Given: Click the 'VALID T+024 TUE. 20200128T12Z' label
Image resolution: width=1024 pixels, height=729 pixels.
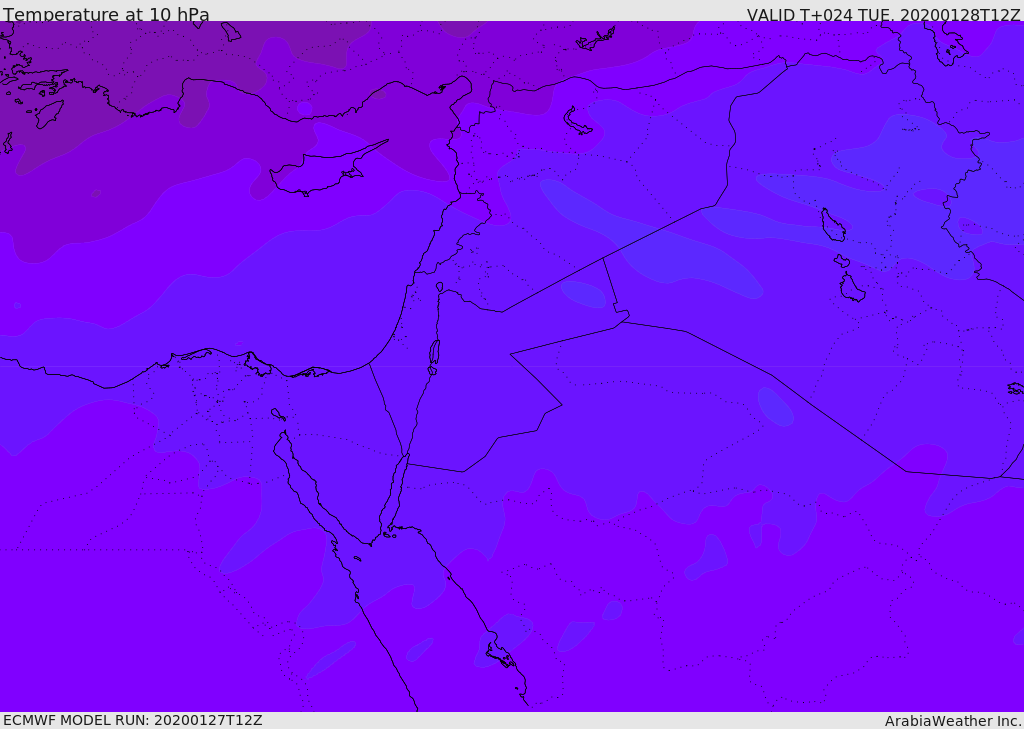Looking at the screenshot, I should point(883,14).
